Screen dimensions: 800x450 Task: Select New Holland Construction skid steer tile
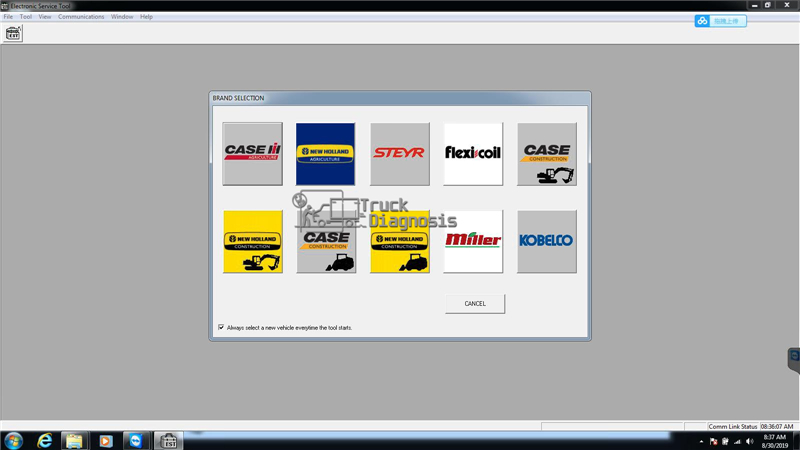coord(399,241)
